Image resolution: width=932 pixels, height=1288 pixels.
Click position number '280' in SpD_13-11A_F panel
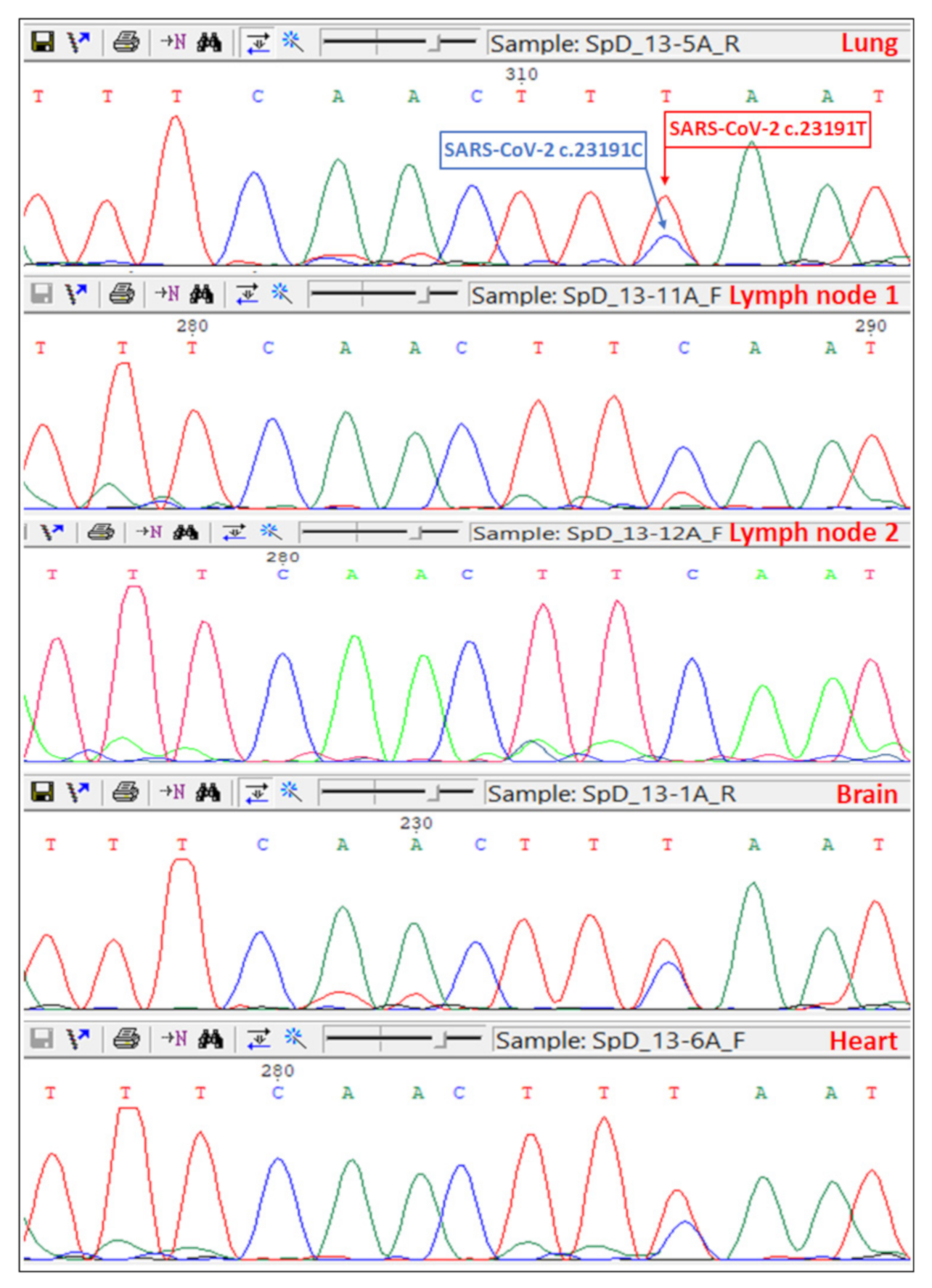tap(192, 326)
